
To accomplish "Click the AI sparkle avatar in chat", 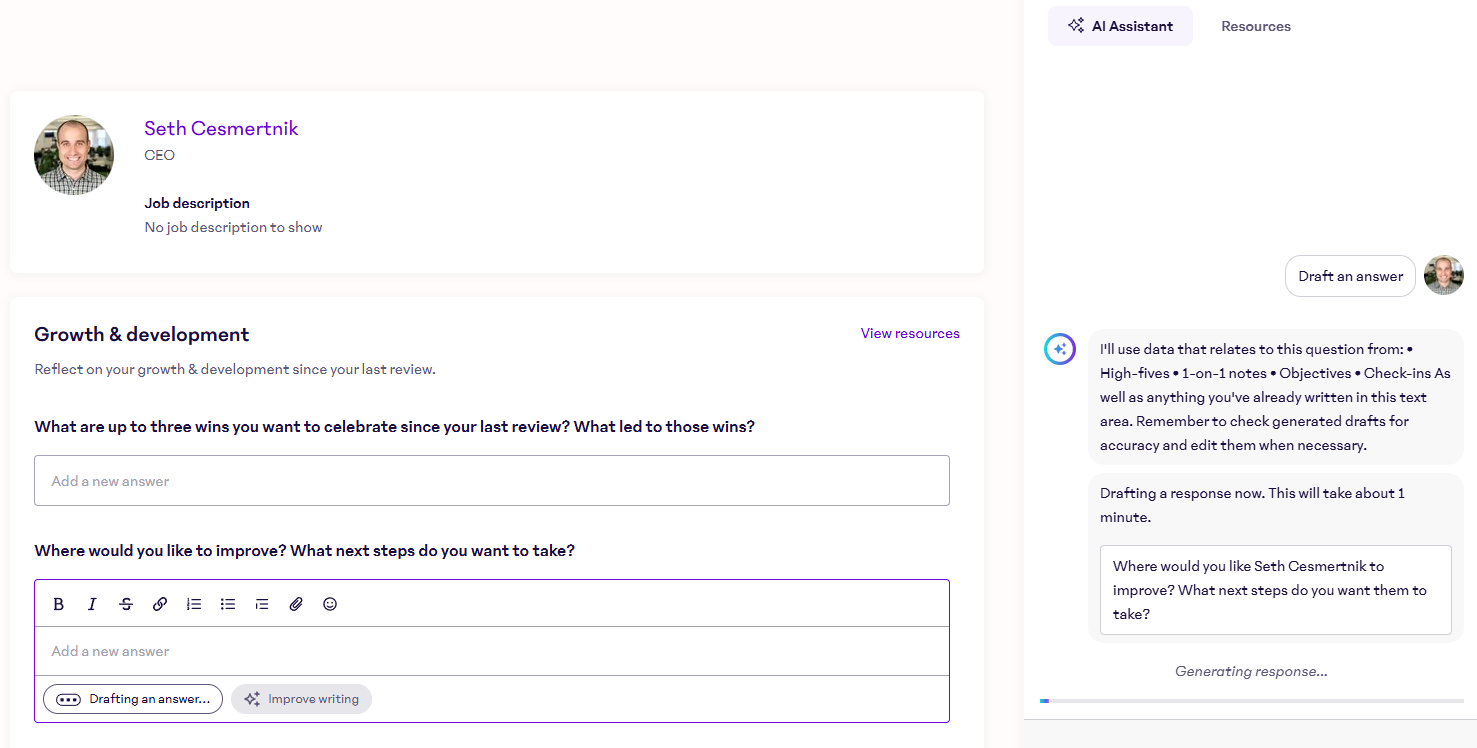I will coord(1060,349).
